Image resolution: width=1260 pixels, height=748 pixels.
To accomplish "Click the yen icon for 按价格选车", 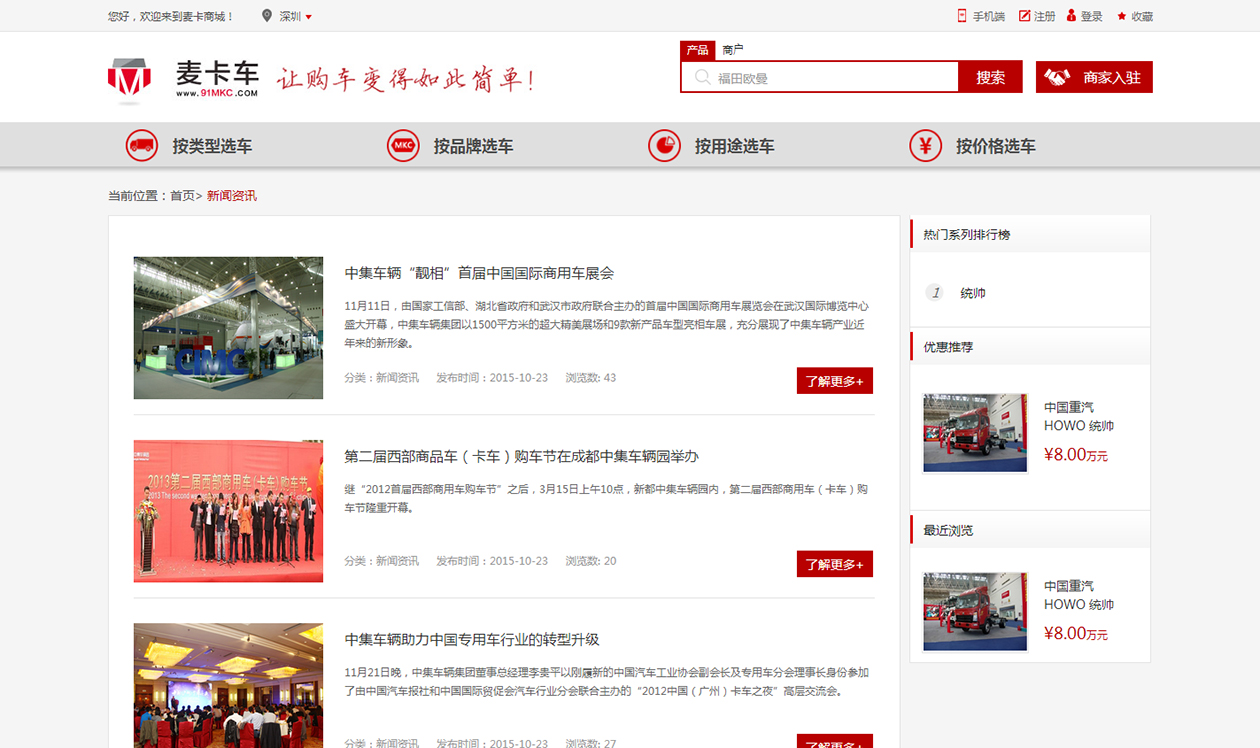I will click(925, 145).
